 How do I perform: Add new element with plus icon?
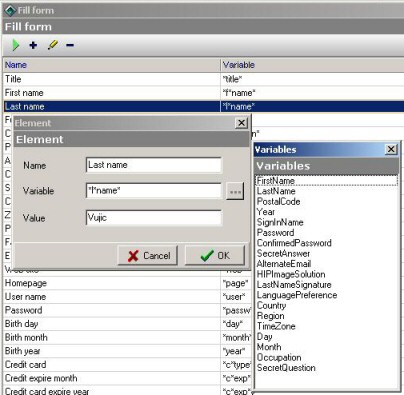point(33,45)
